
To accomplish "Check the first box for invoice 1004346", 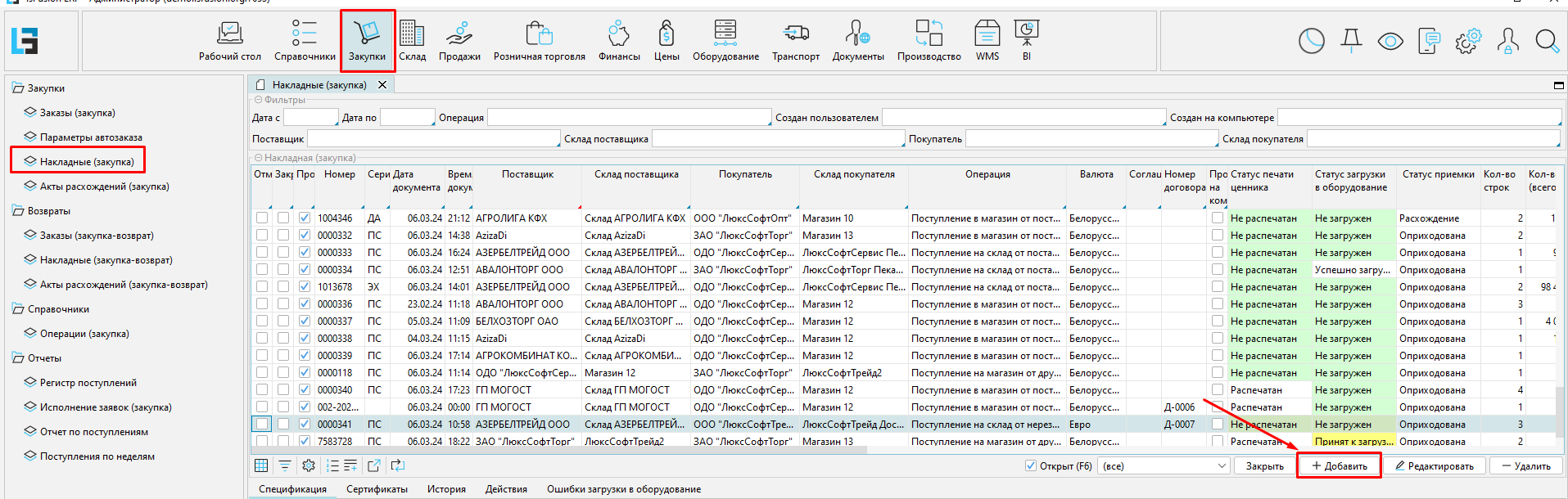I will coord(262,218).
